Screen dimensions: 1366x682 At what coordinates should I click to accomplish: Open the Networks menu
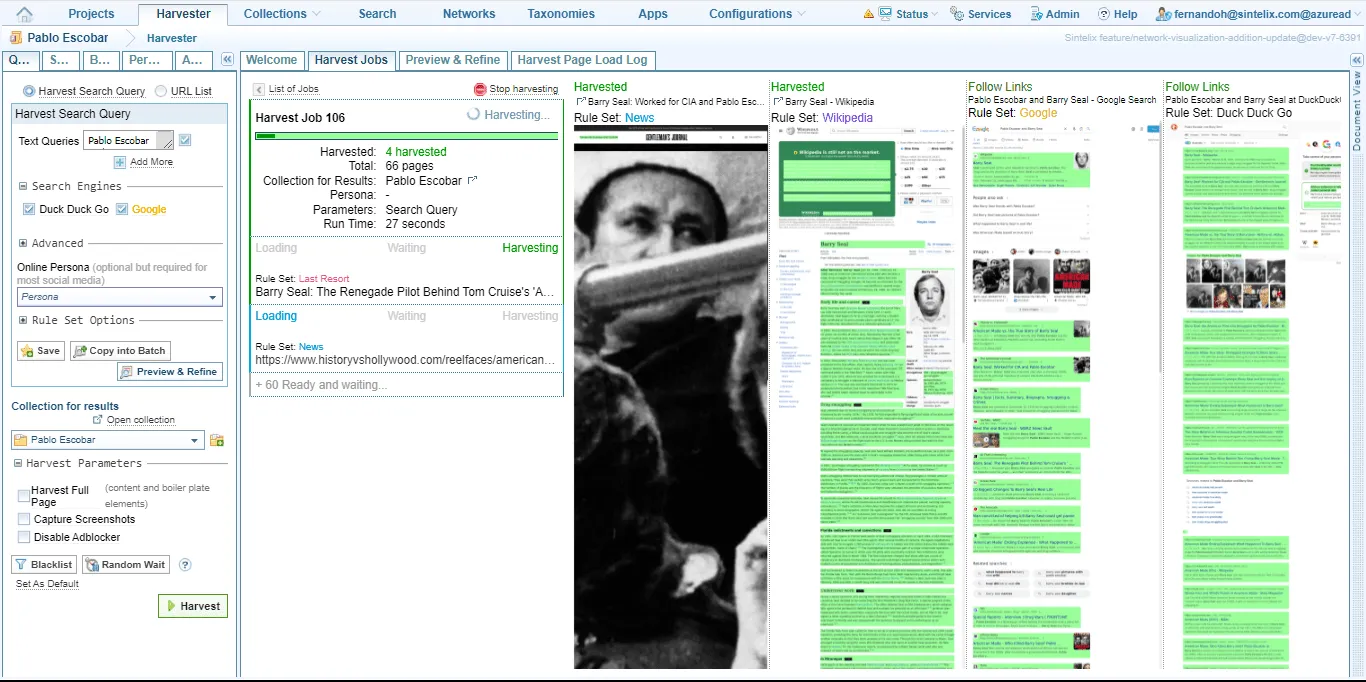point(469,14)
